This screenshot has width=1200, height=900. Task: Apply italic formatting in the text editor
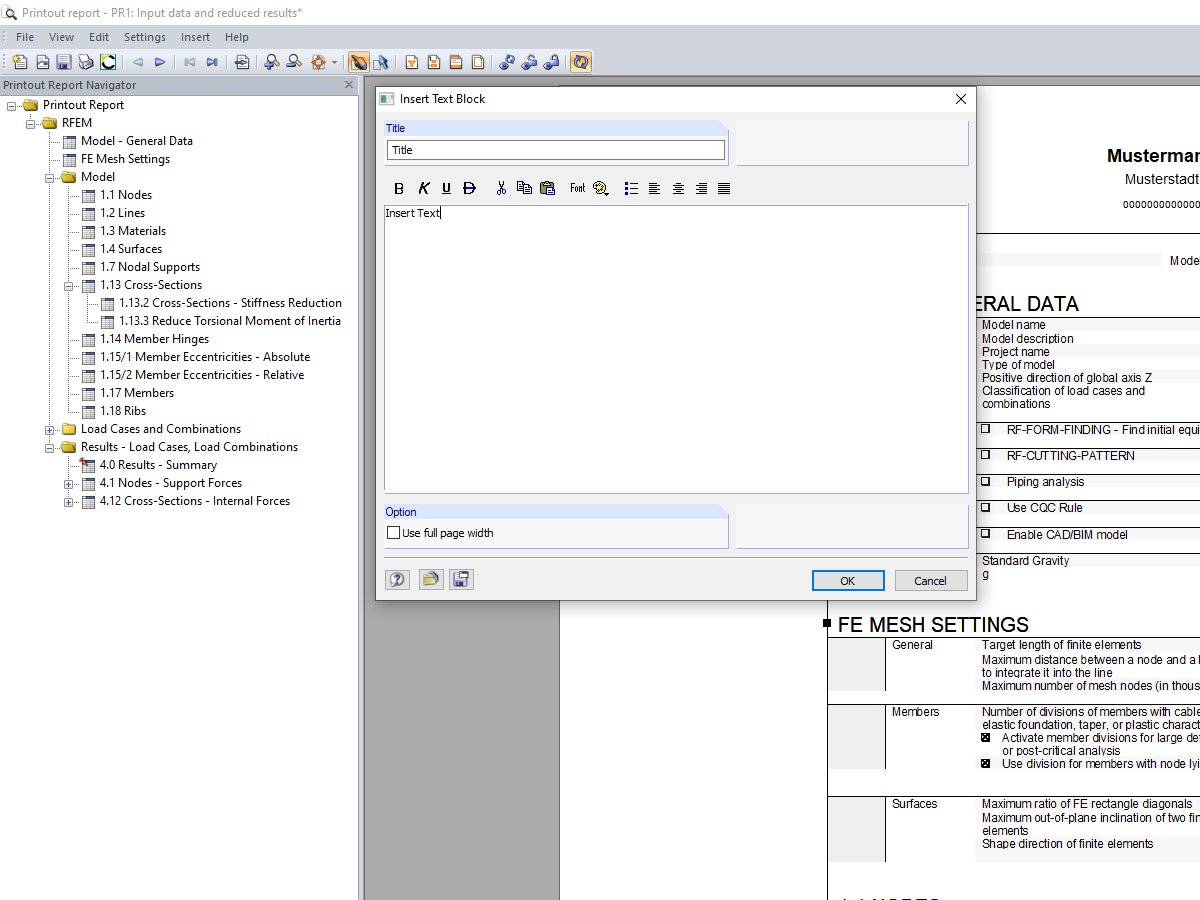pos(423,188)
